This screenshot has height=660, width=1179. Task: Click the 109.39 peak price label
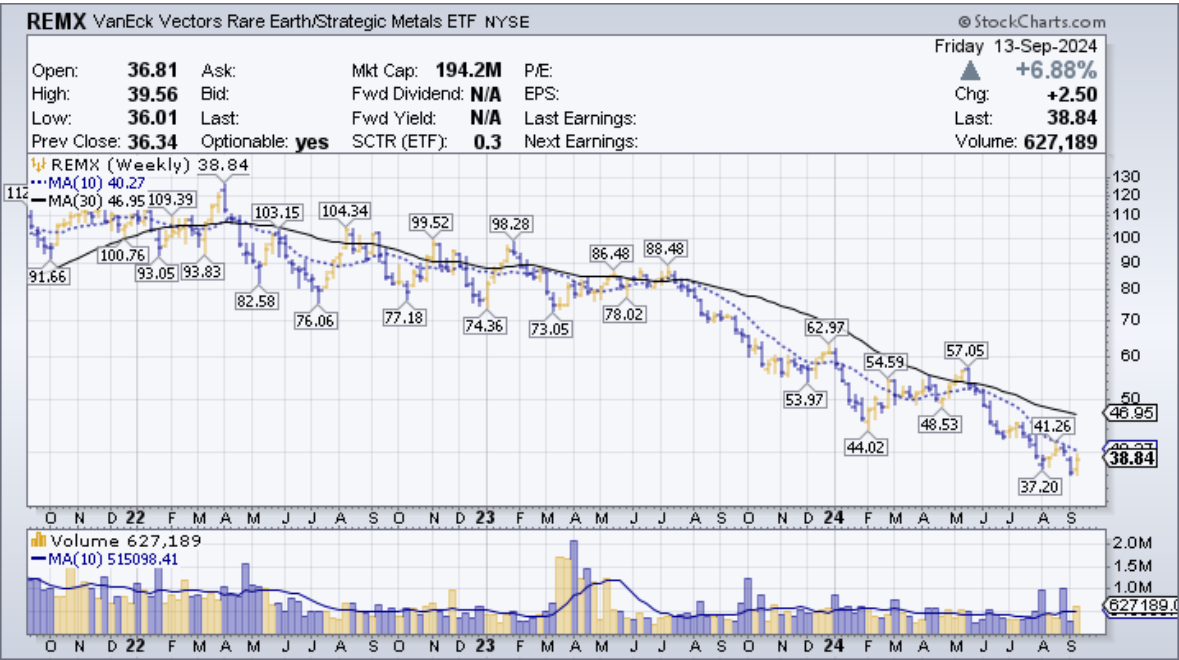tap(171, 200)
